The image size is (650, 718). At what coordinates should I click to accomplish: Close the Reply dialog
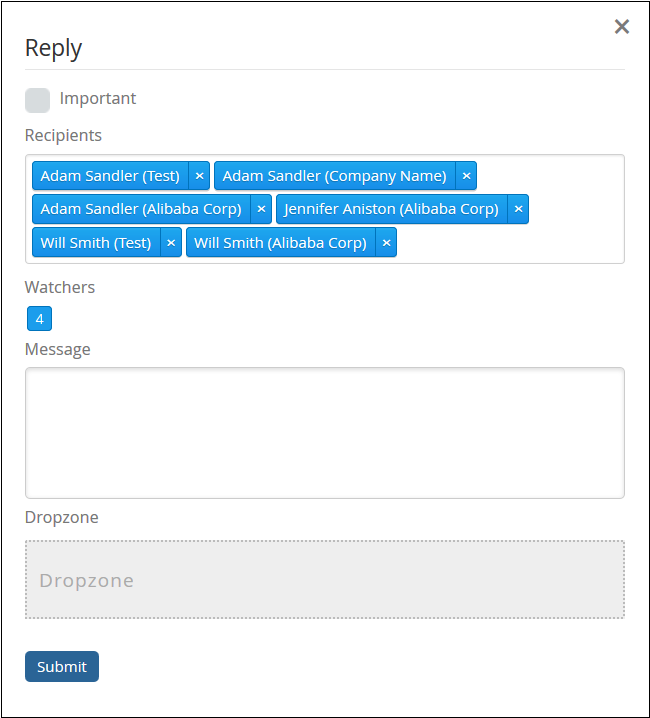click(622, 27)
